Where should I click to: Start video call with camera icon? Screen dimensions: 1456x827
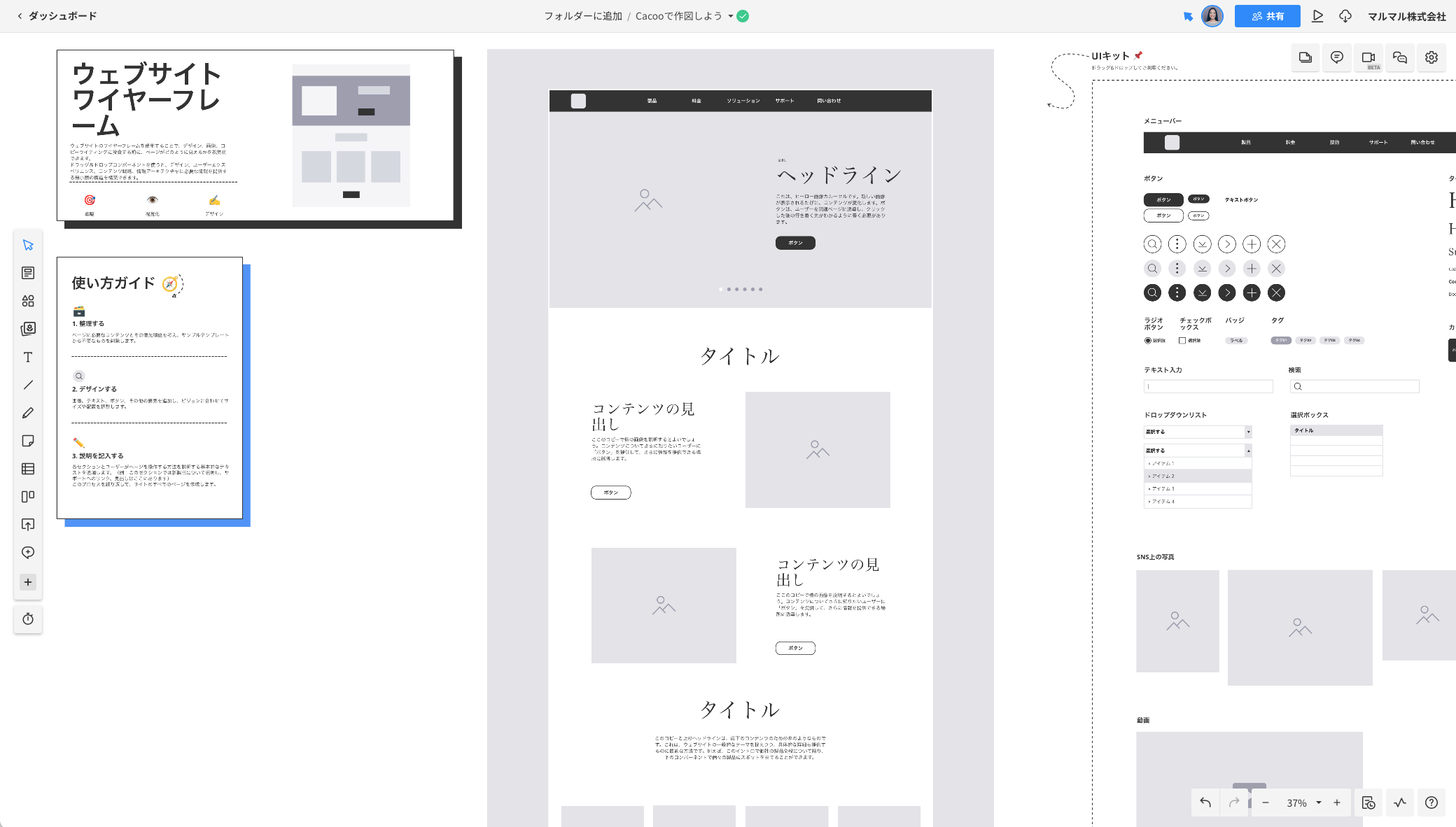pos(1368,57)
